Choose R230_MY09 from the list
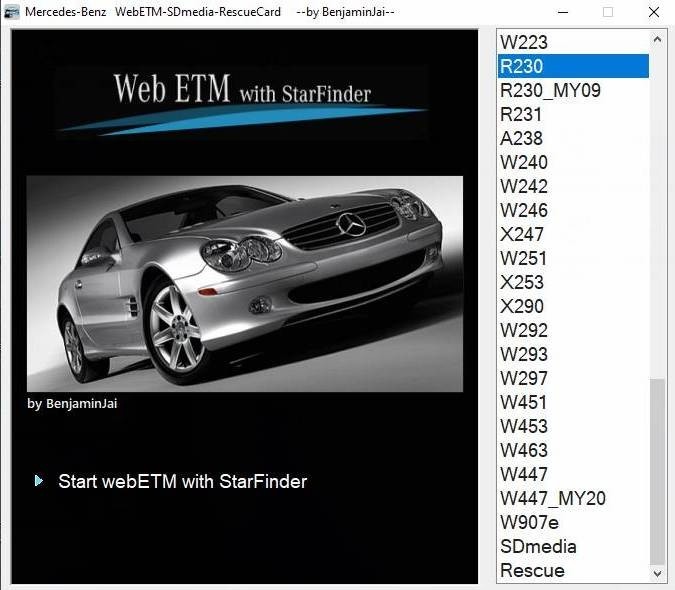 tap(573, 90)
